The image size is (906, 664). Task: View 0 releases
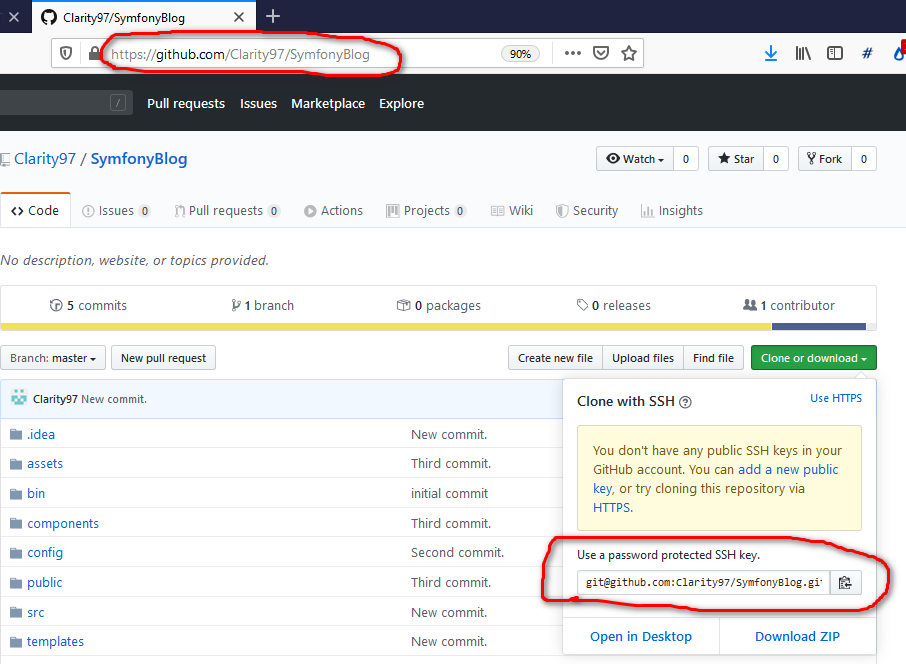click(x=614, y=305)
